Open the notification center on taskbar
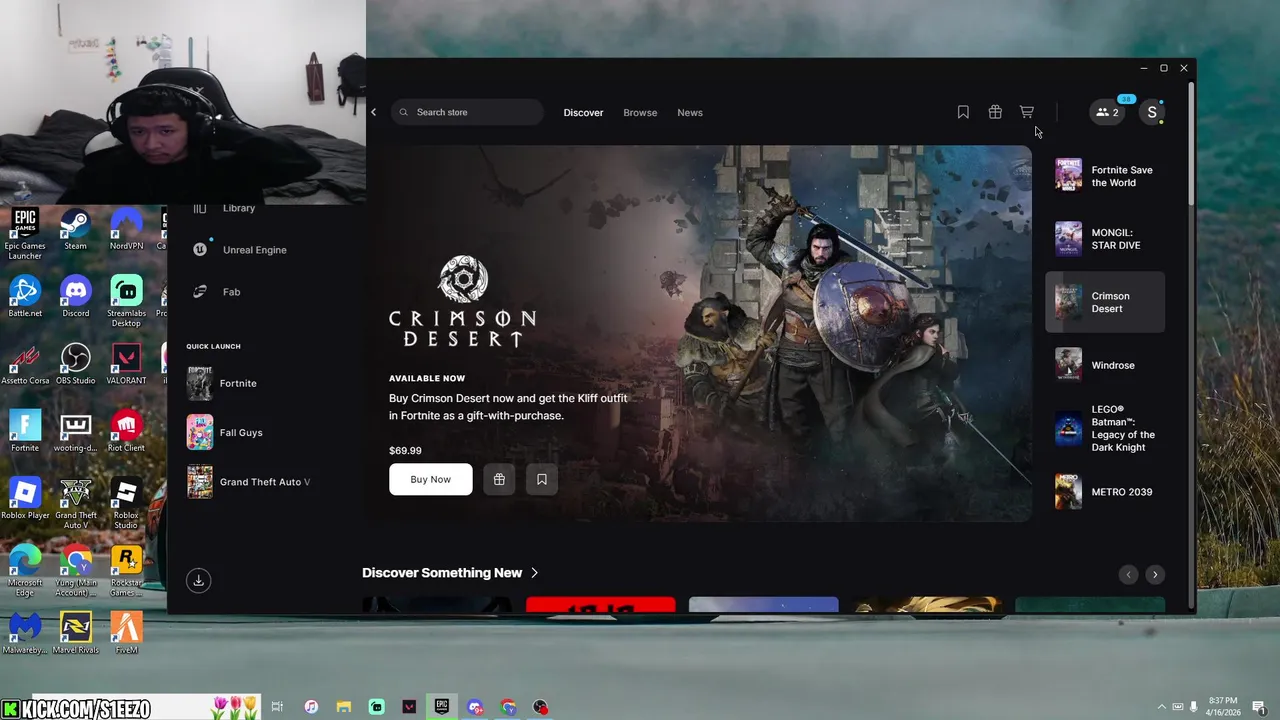 pos(1259,707)
